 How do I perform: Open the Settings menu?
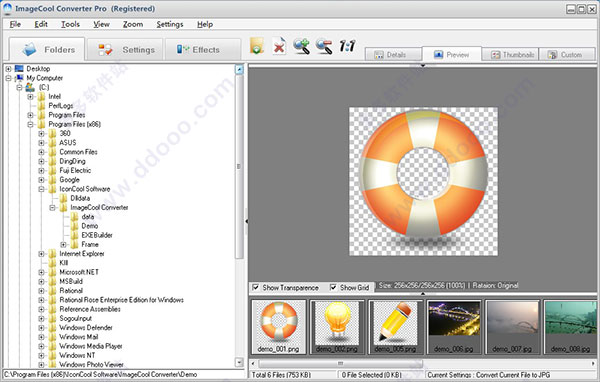click(170, 24)
